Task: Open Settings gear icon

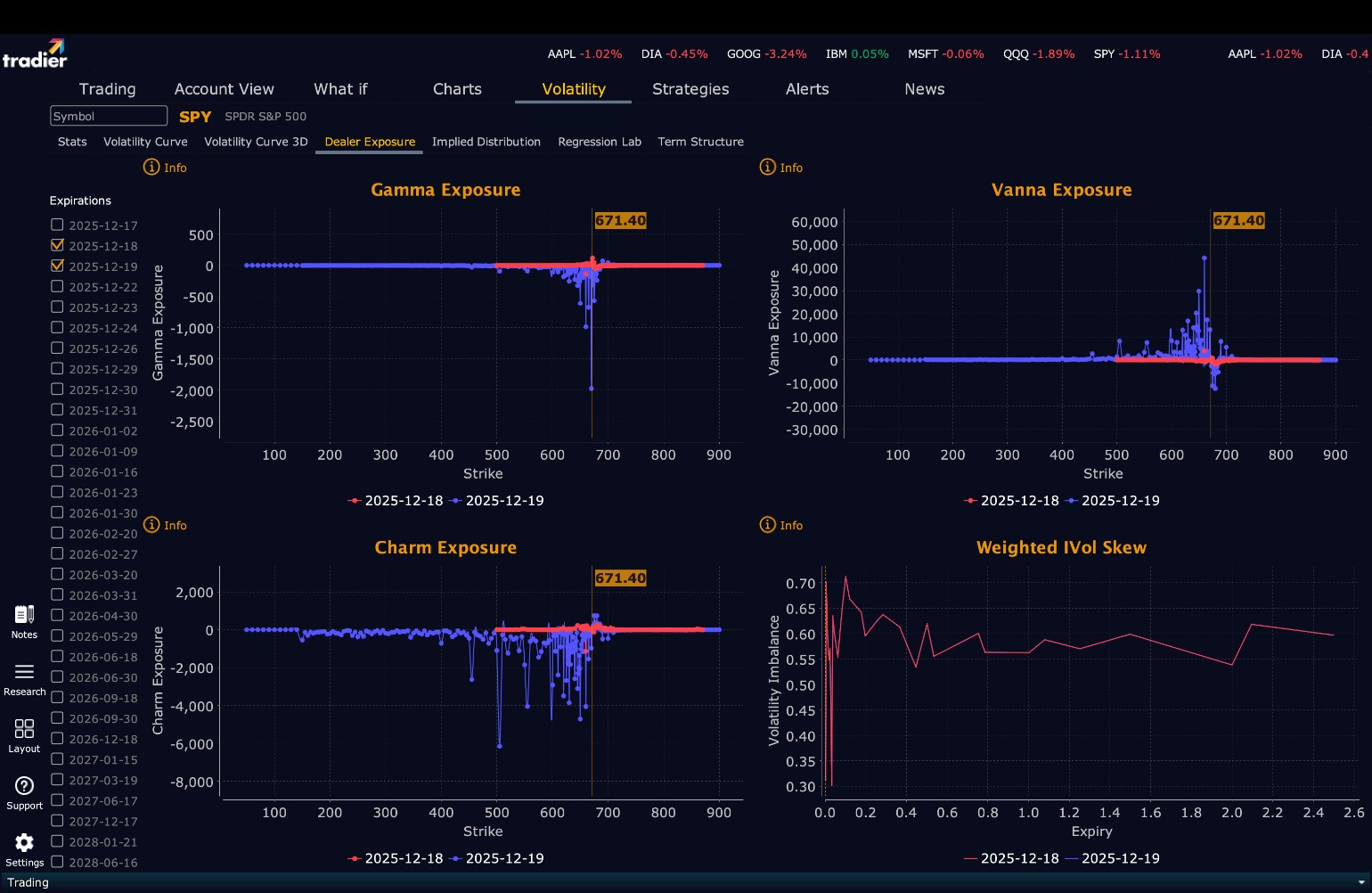Action: [24, 844]
